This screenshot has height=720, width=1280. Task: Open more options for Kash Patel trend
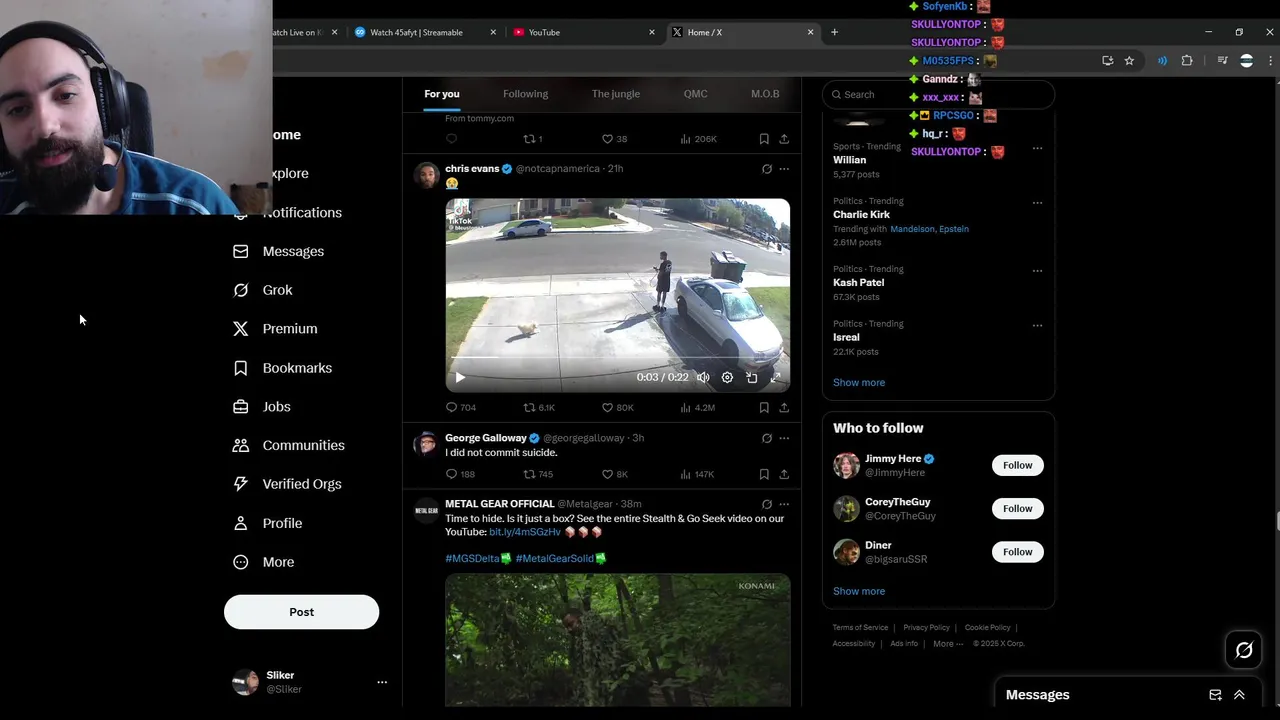[1037, 271]
